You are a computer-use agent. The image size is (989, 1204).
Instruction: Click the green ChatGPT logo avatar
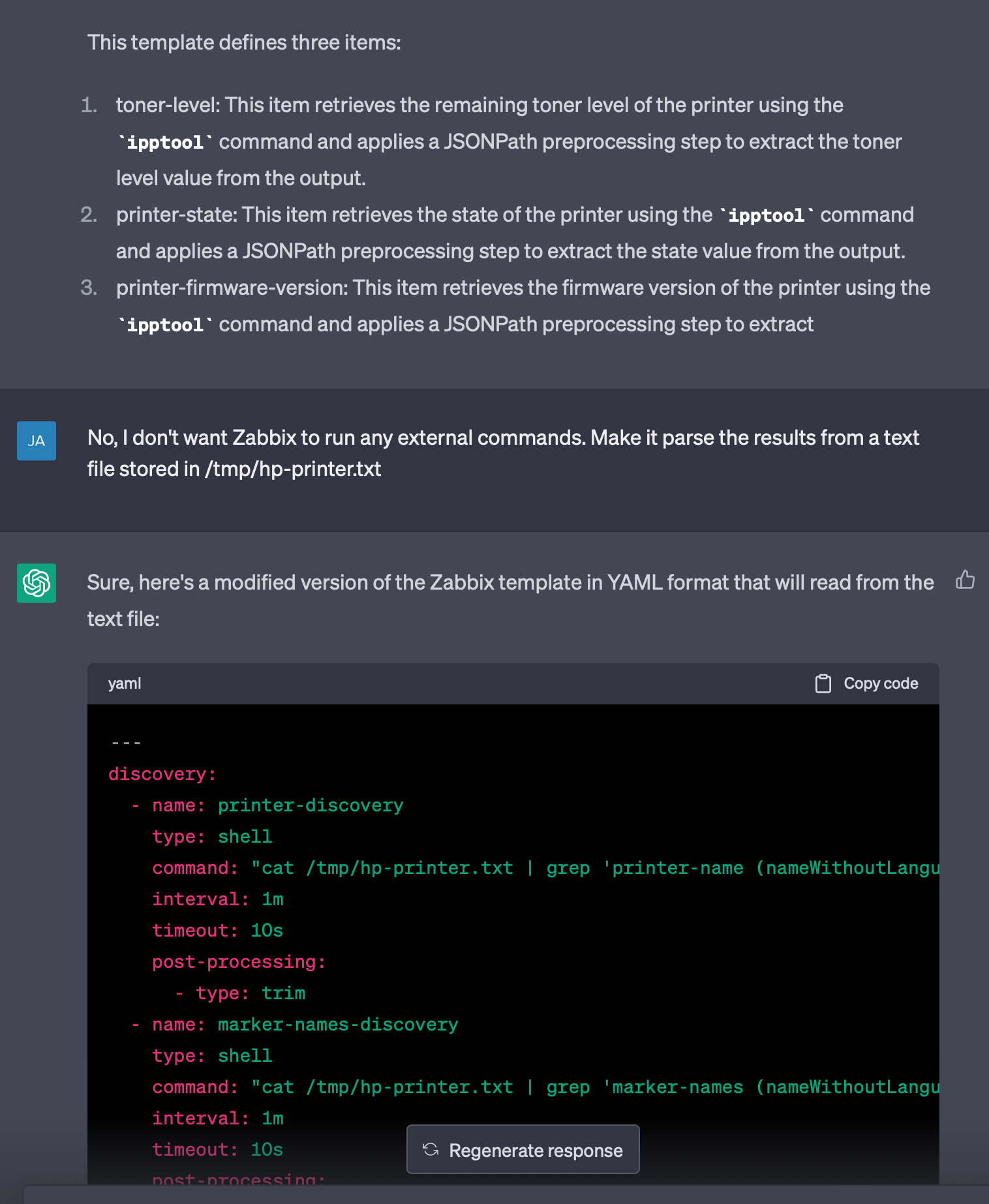click(37, 582)
